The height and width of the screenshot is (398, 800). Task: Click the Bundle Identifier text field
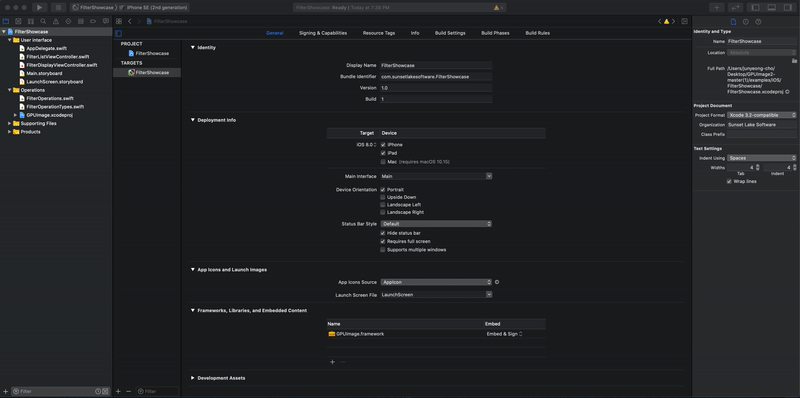tap(436, 77)
